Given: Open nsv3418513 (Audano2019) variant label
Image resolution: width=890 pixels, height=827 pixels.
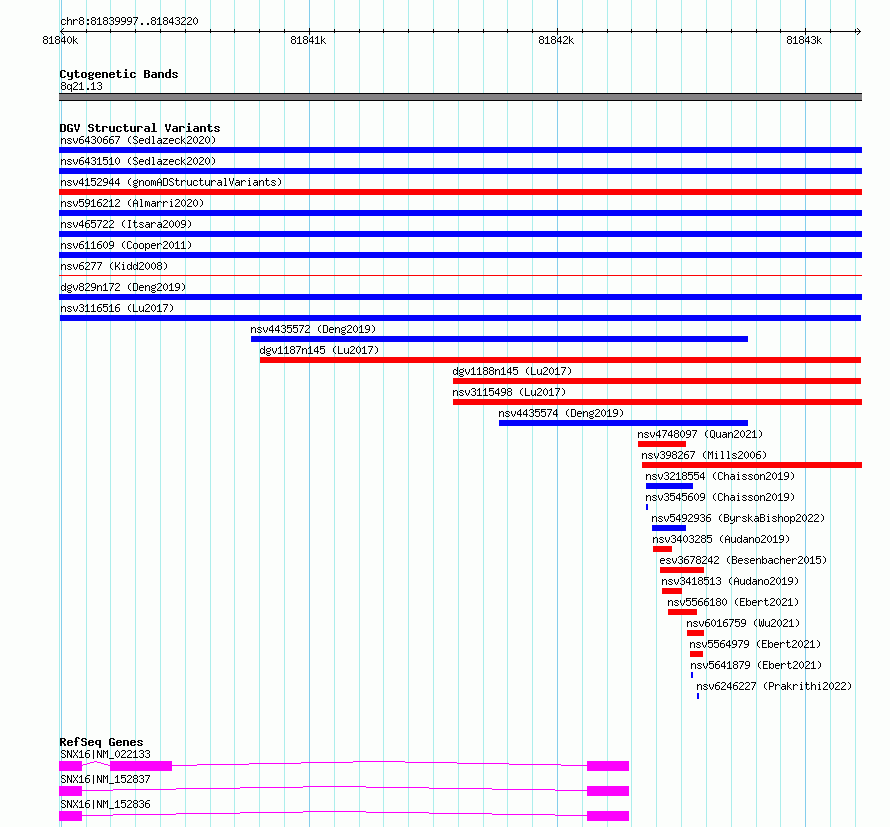Looking at the screenshot, I should click(x=730, y=581).
